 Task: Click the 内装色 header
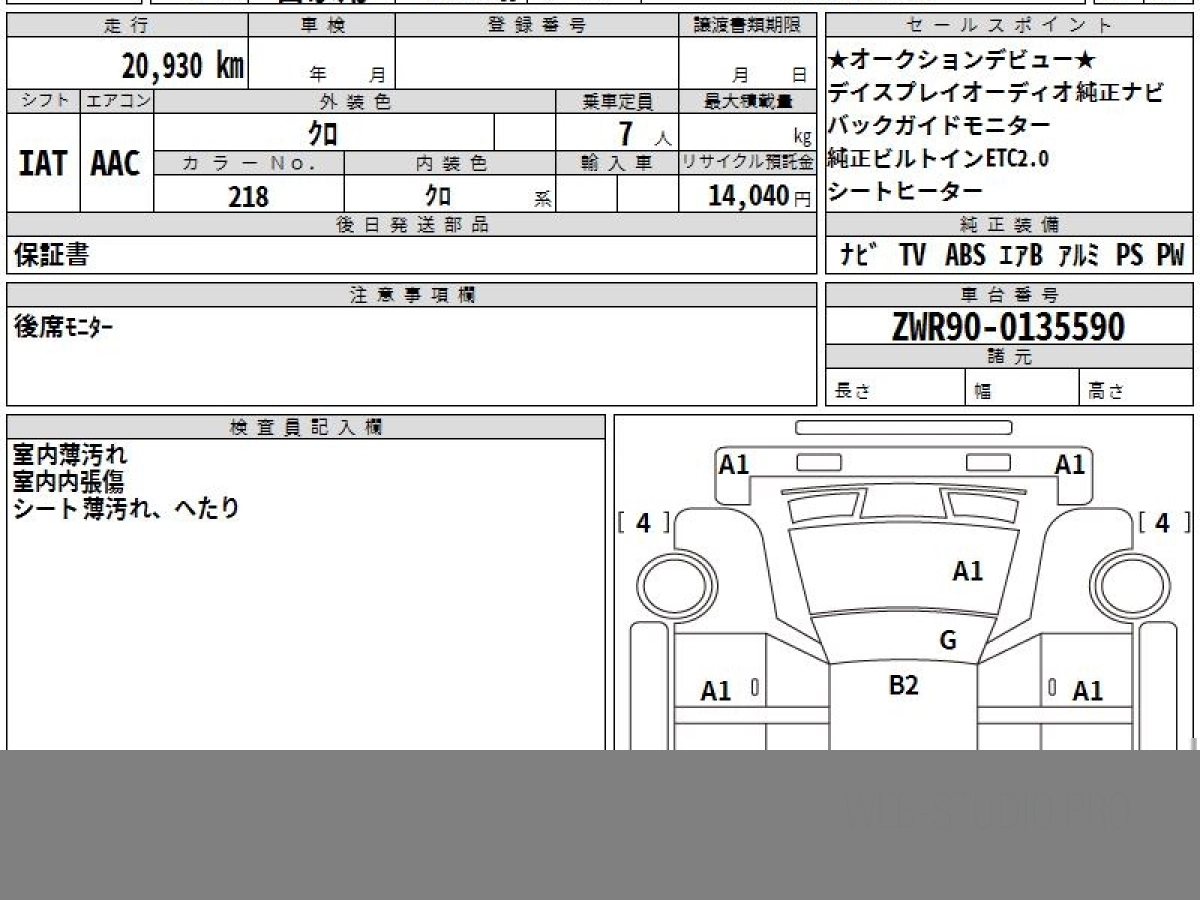coord(450,163)
